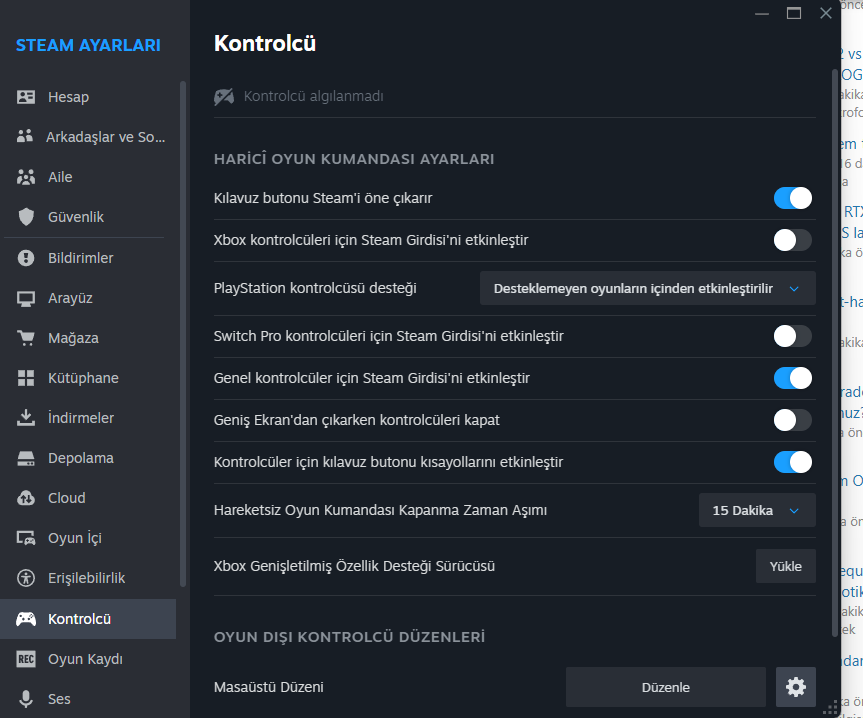This screenshot has height=718, width=863.
Task: Click the Bildirimler alert icon
Action: [26, 257]
